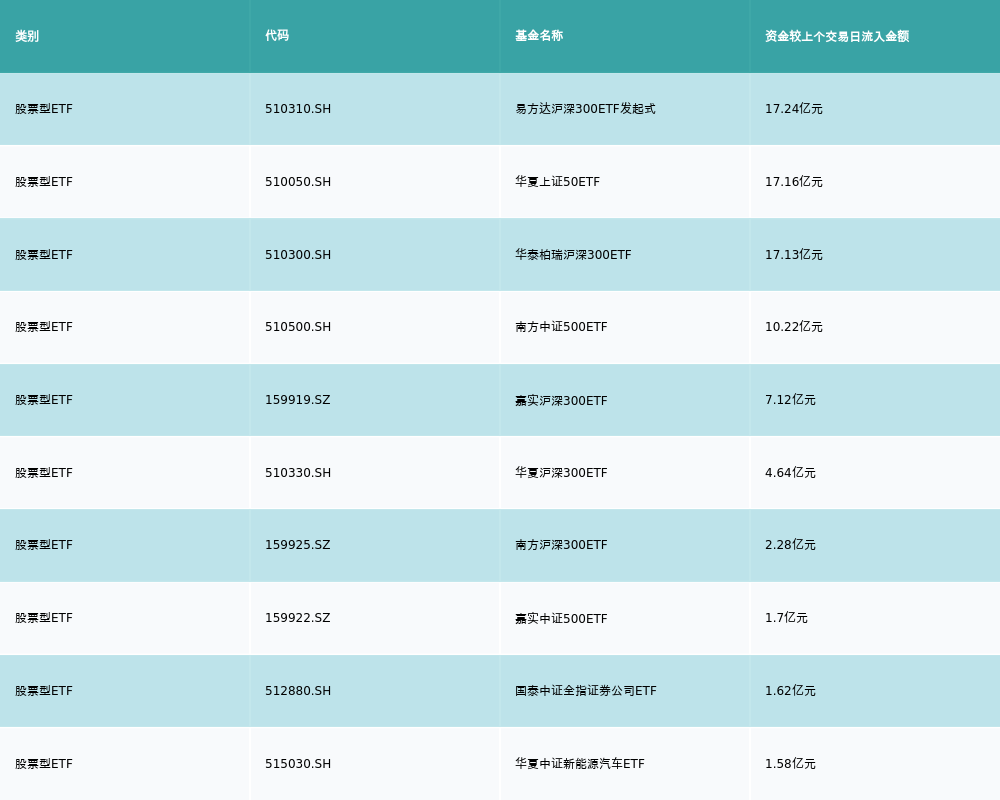
Task: Click inflow amount 1.62亿元
Action: tap(790, 691)
